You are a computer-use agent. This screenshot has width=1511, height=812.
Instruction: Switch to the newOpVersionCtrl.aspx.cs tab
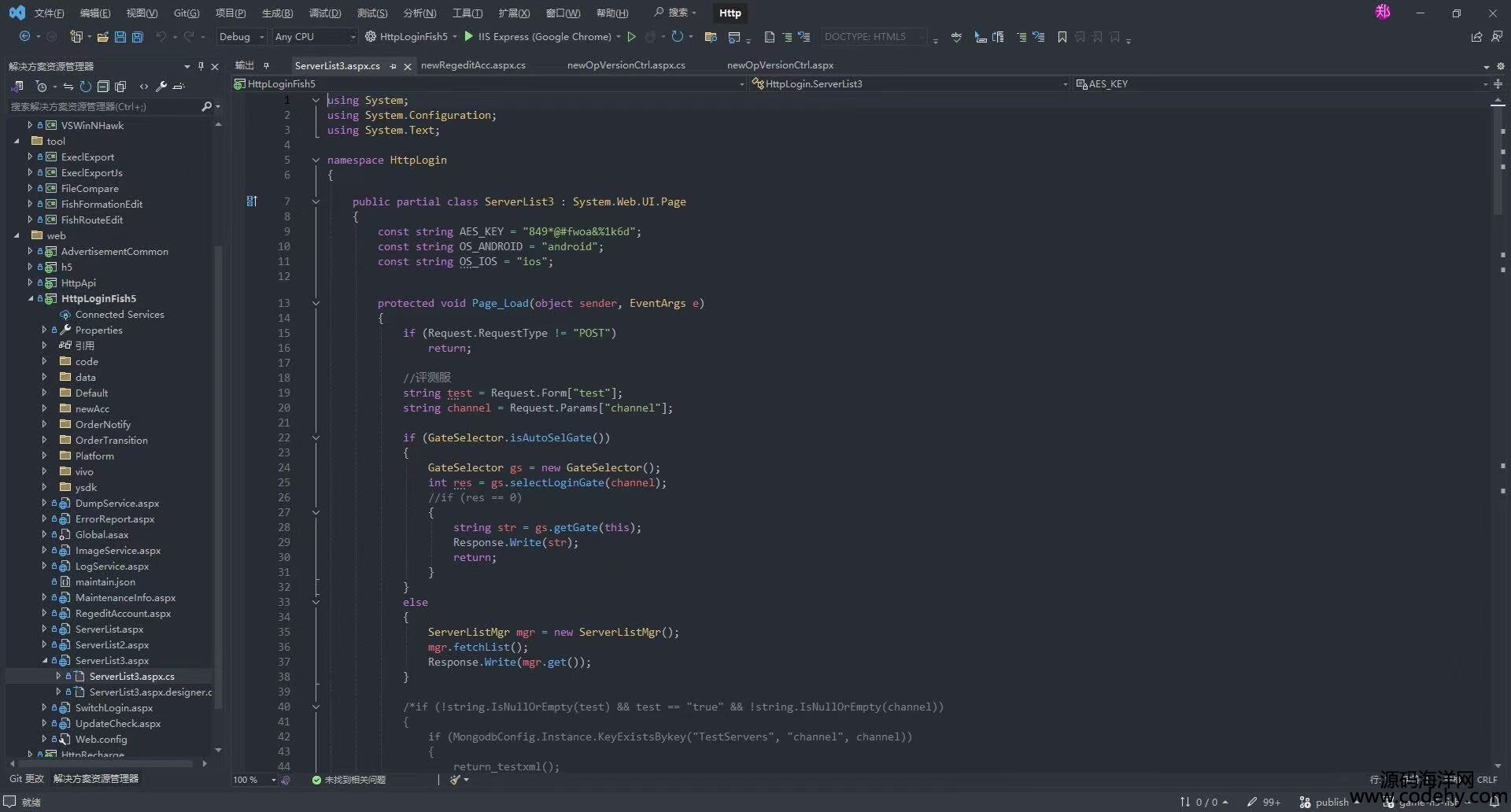pos(626,65)
